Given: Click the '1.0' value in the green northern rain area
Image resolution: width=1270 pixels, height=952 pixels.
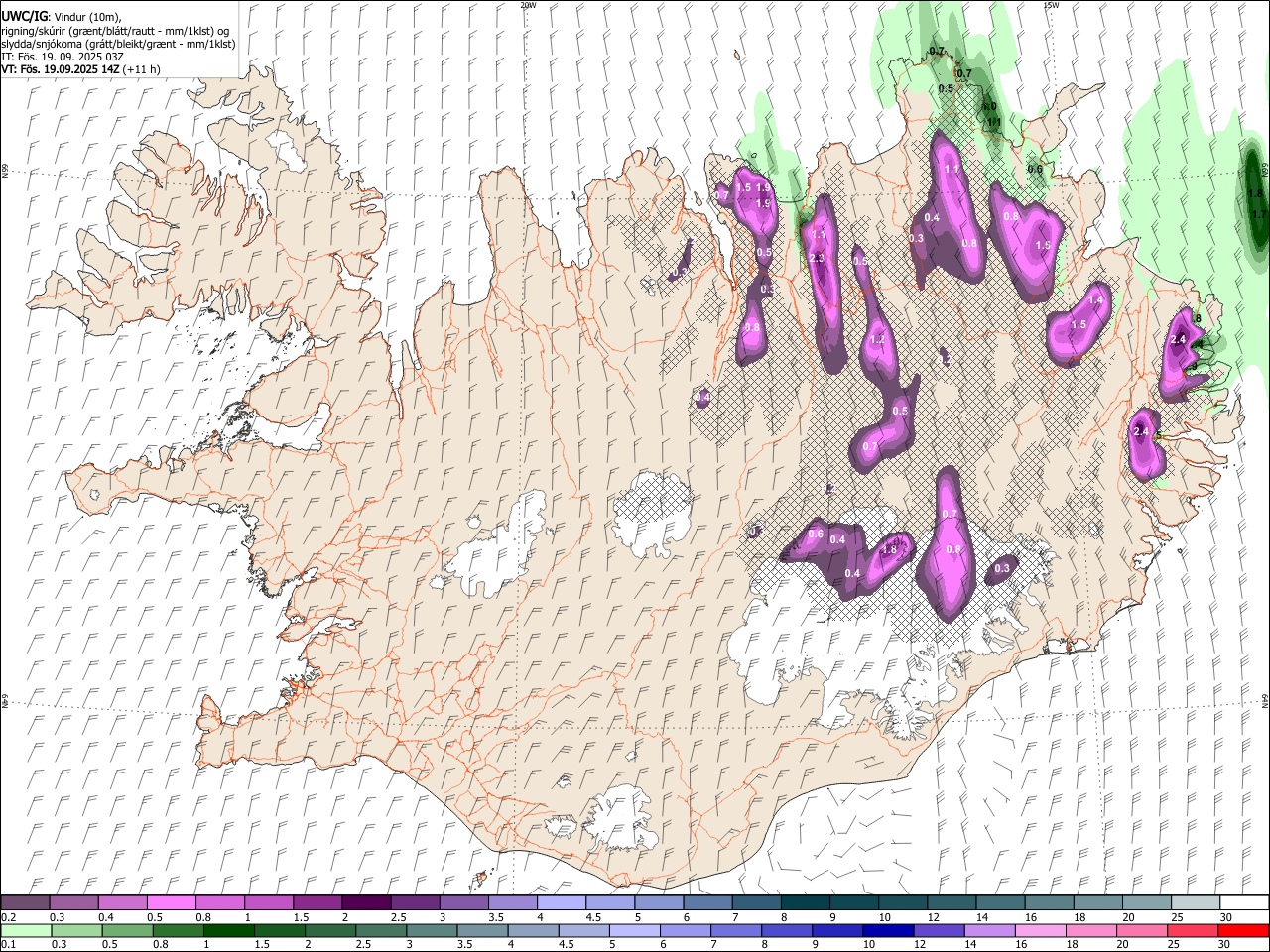Looking at the screenshot, I should [989, 107].
